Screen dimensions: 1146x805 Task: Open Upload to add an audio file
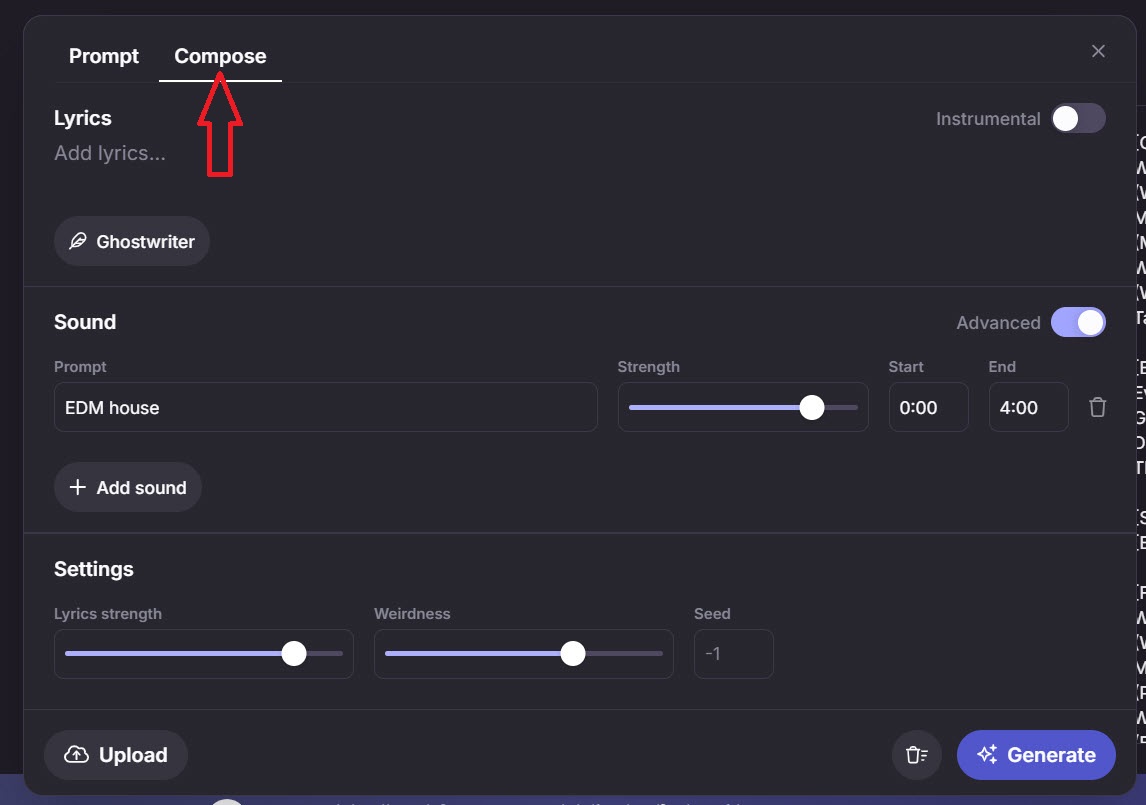coord(115,755)
